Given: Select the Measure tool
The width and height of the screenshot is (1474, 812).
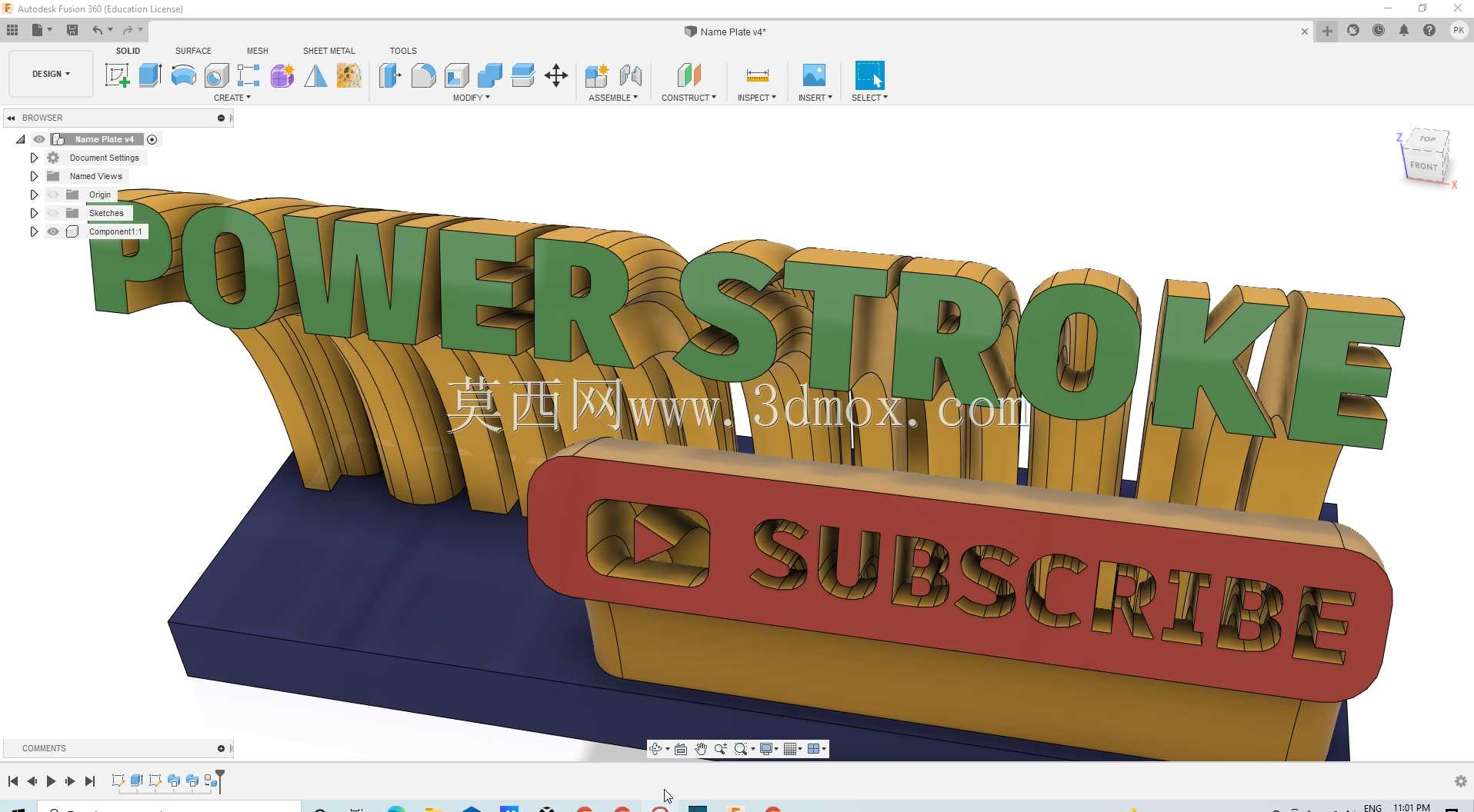Looking at the screenshot, I should (757, 75).
